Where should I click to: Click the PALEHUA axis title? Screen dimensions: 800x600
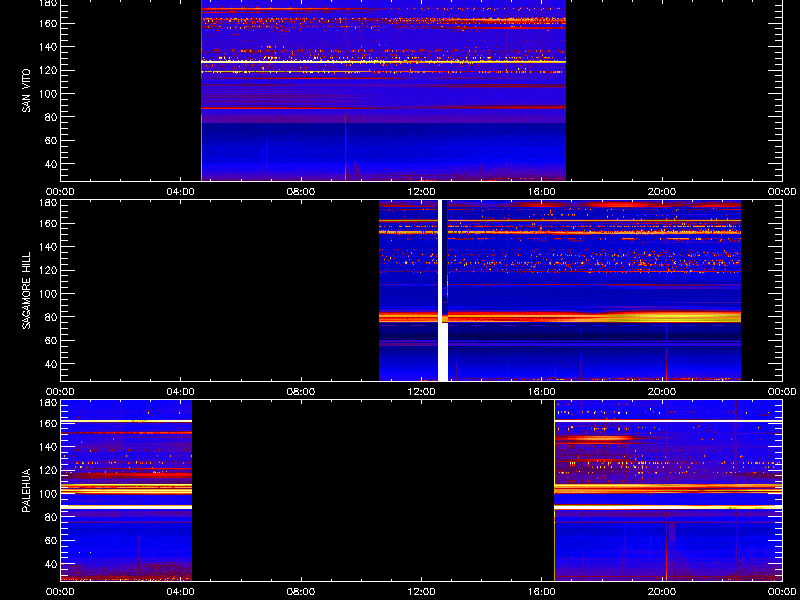(x=26, y=491)
